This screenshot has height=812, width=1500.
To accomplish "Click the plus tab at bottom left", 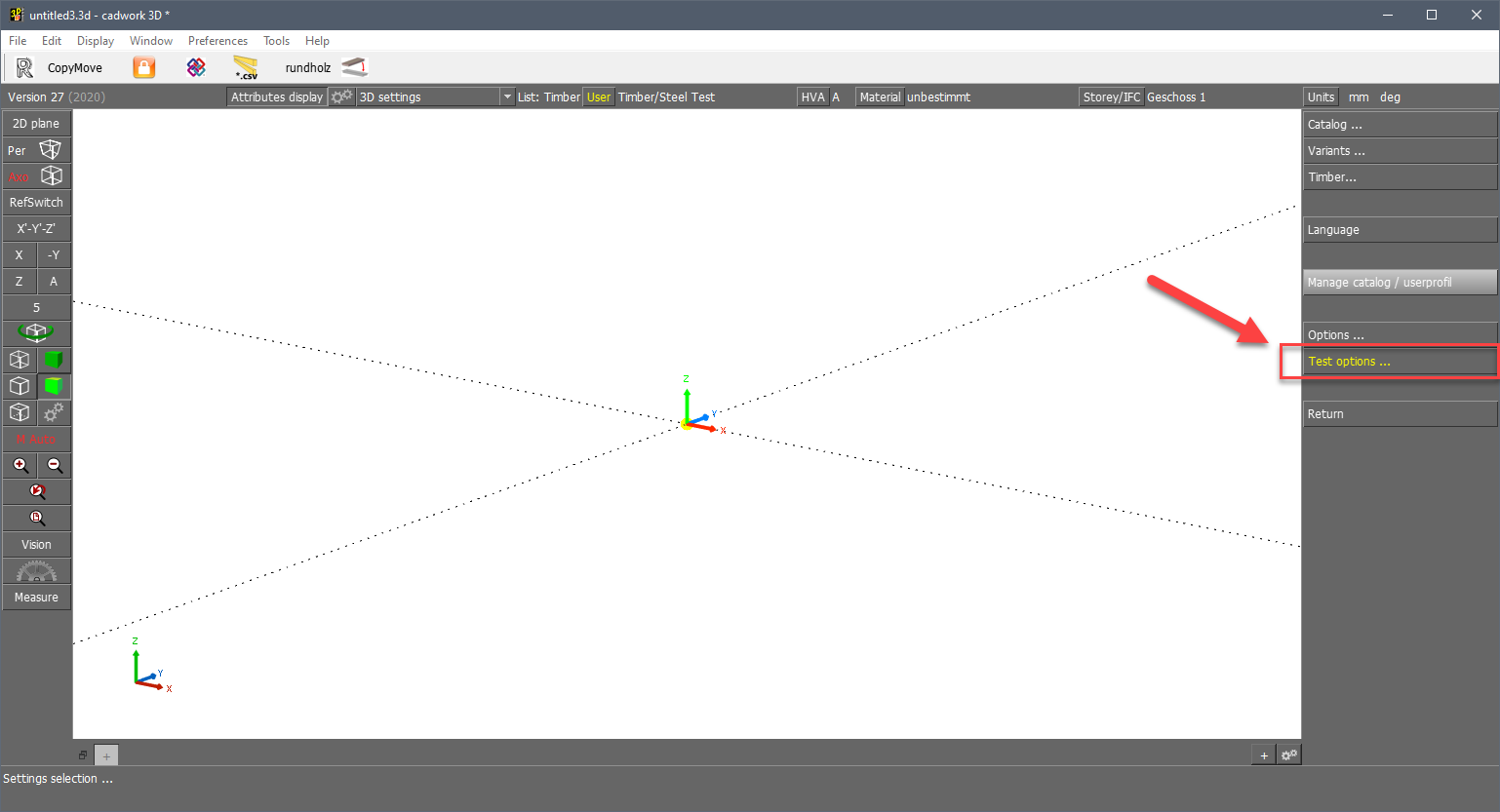I will point(105,754).
